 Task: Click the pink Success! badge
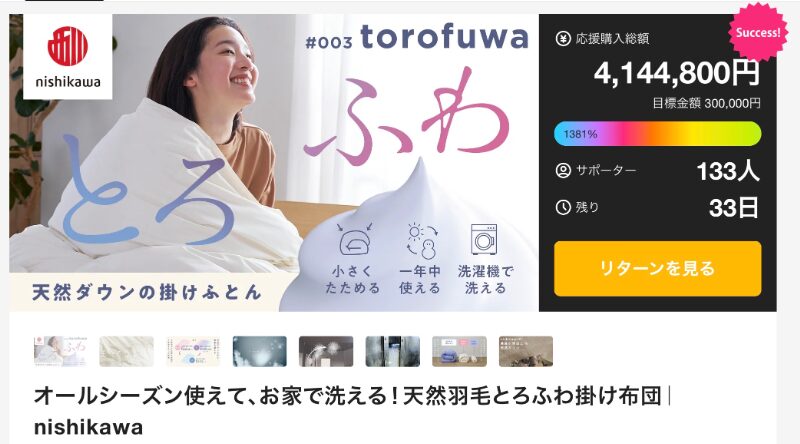pos(758,33)
